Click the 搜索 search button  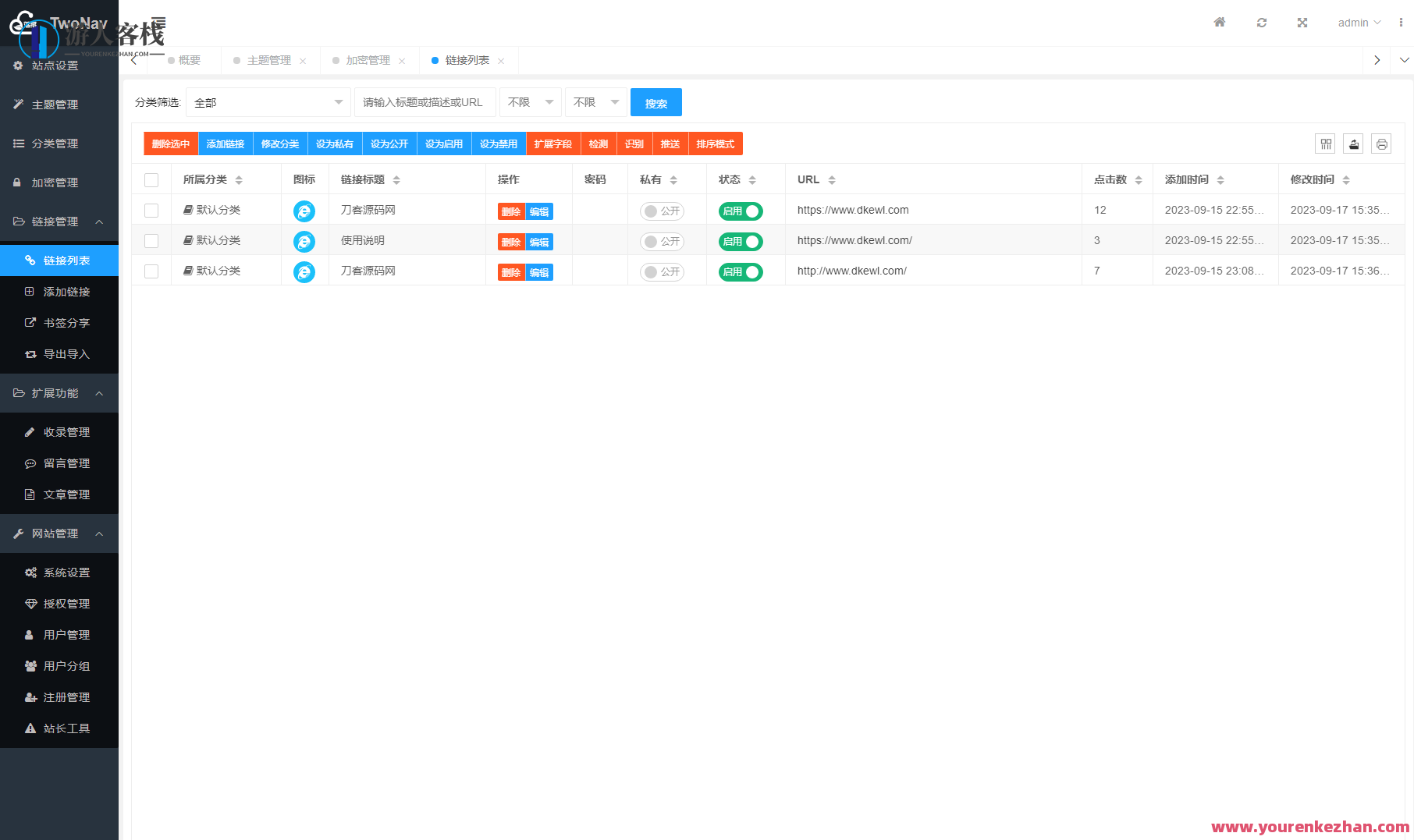coord(655,102)
